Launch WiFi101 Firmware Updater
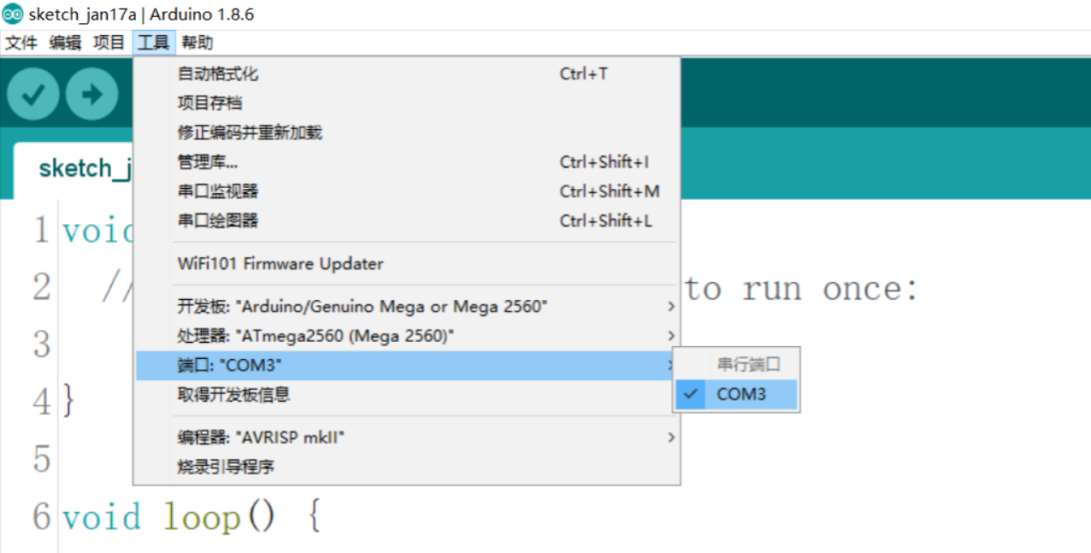Viewport: 1091px width, 553px height. pyautogui.click(x=406, y=264)
